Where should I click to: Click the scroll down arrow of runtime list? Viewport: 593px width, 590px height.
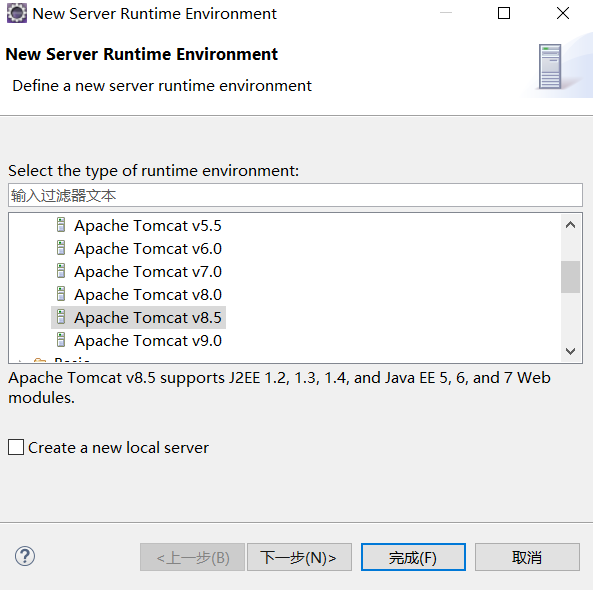[570, 351]
